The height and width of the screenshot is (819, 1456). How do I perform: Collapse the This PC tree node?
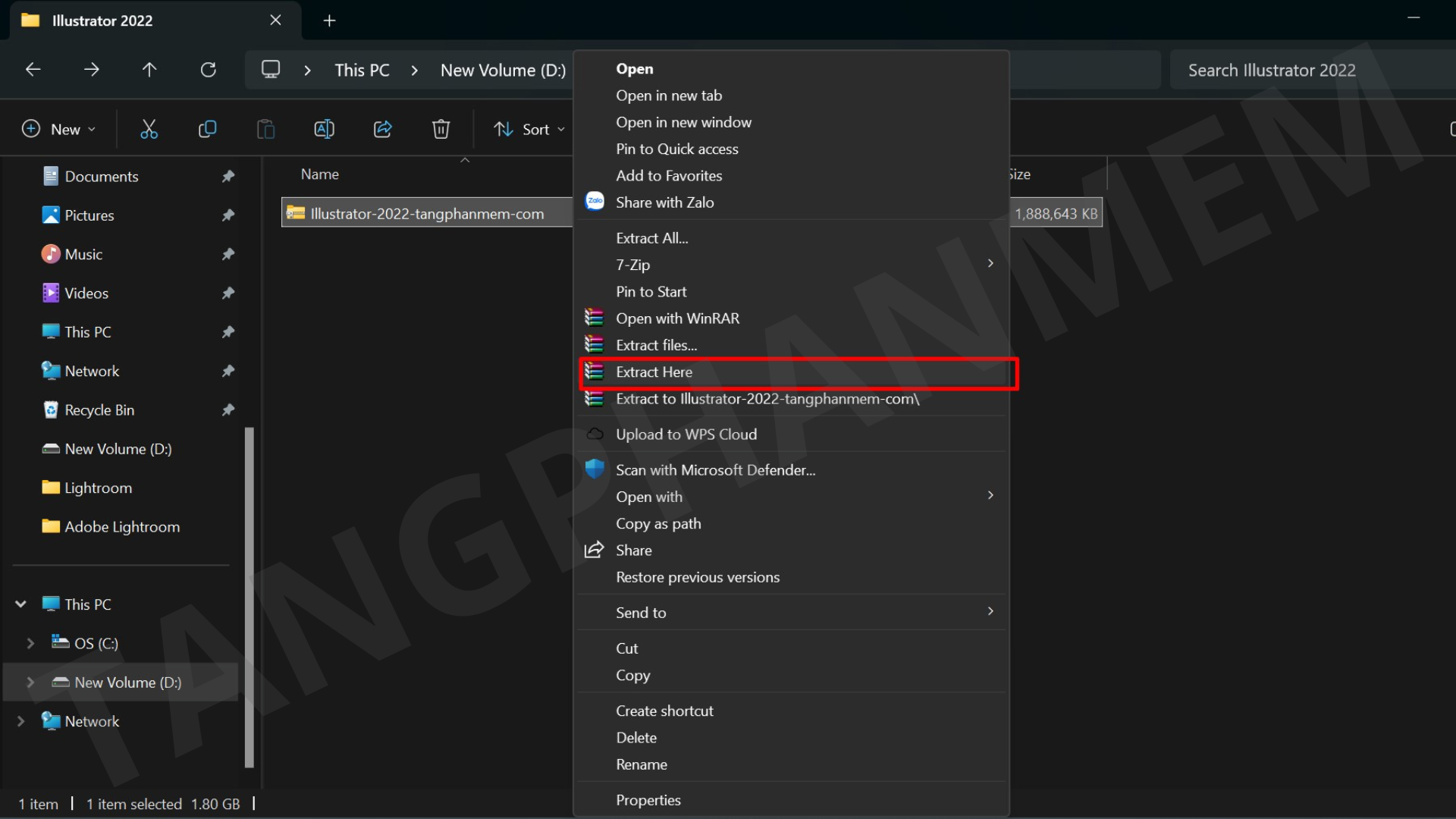point(21,604)
